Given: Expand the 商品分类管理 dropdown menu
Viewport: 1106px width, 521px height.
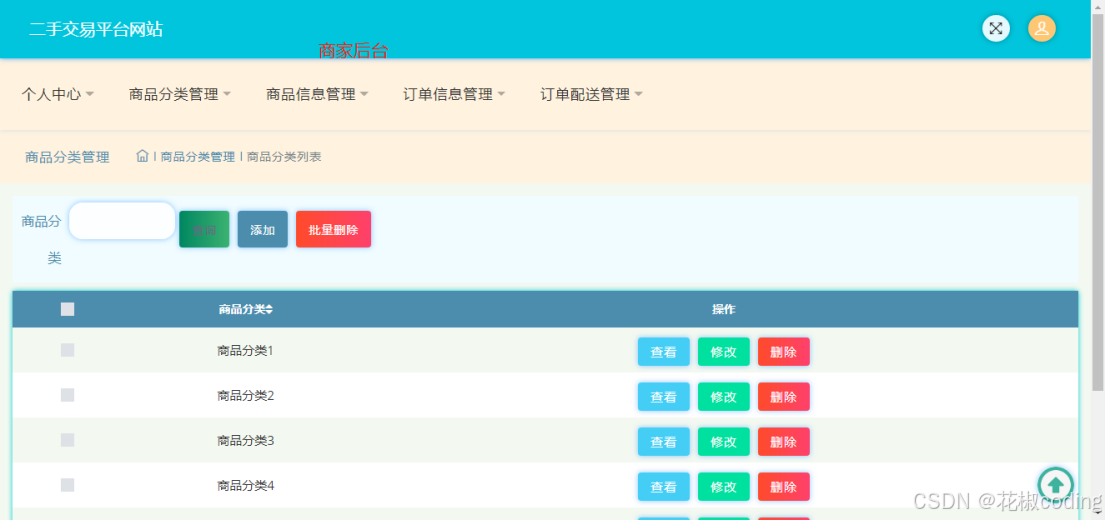Looking at the screenshot, I should click(x=180, y=94).
